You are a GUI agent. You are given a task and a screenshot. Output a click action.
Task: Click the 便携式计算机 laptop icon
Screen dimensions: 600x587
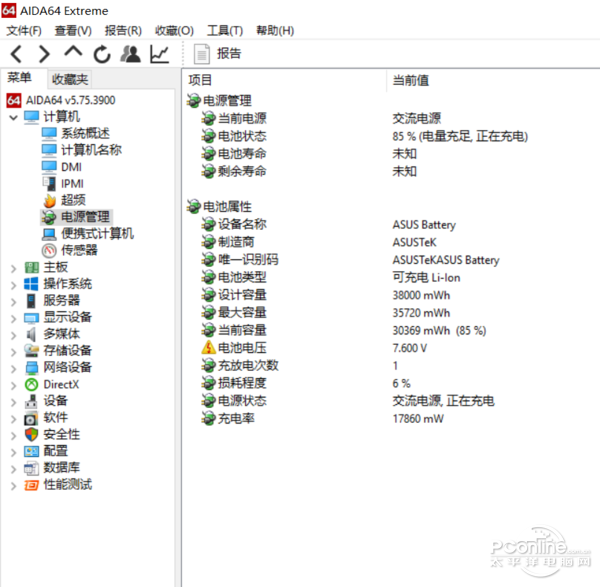[x=49, y=234]
